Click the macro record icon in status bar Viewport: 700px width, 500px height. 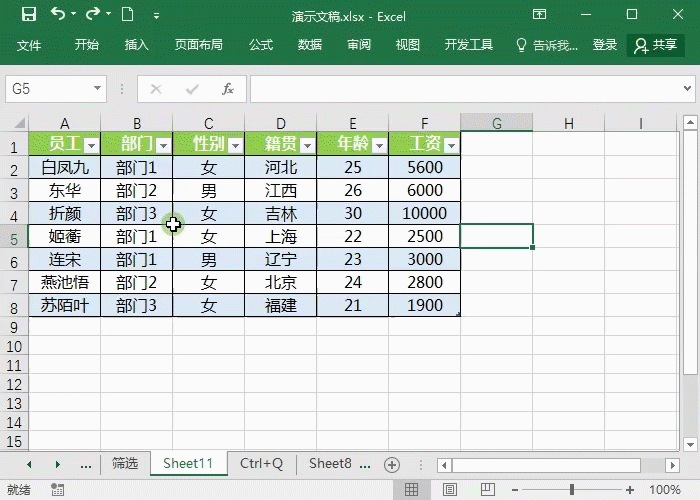(58, 490)
